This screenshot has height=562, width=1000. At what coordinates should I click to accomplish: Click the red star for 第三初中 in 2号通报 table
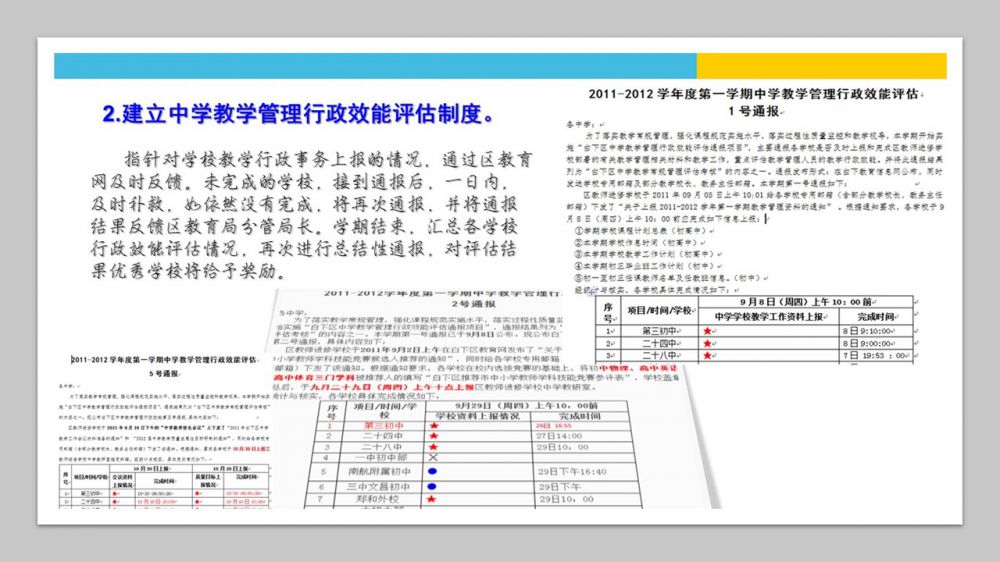[x=434, y=424]
